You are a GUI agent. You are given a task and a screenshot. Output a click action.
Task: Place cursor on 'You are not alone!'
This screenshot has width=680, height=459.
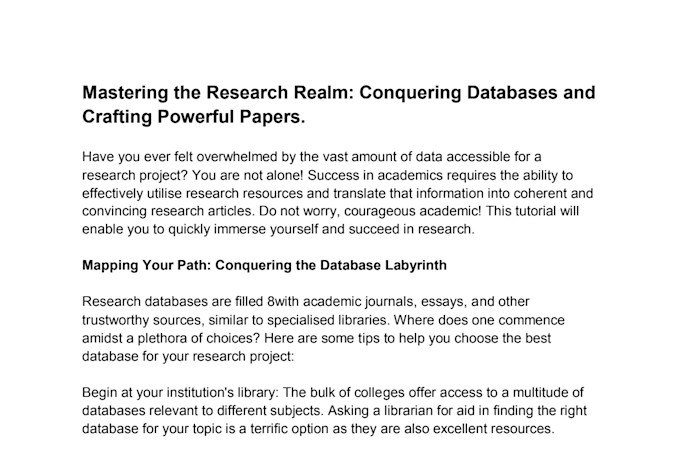tap(248, 175)
